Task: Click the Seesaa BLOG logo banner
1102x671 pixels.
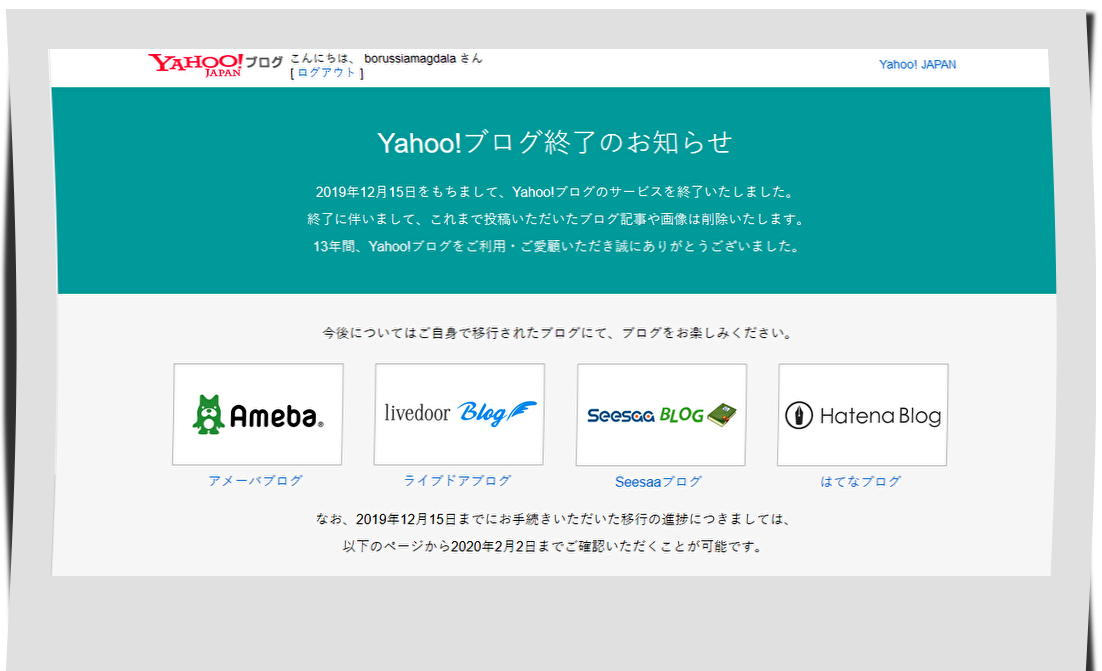Action: pos(661,415)
